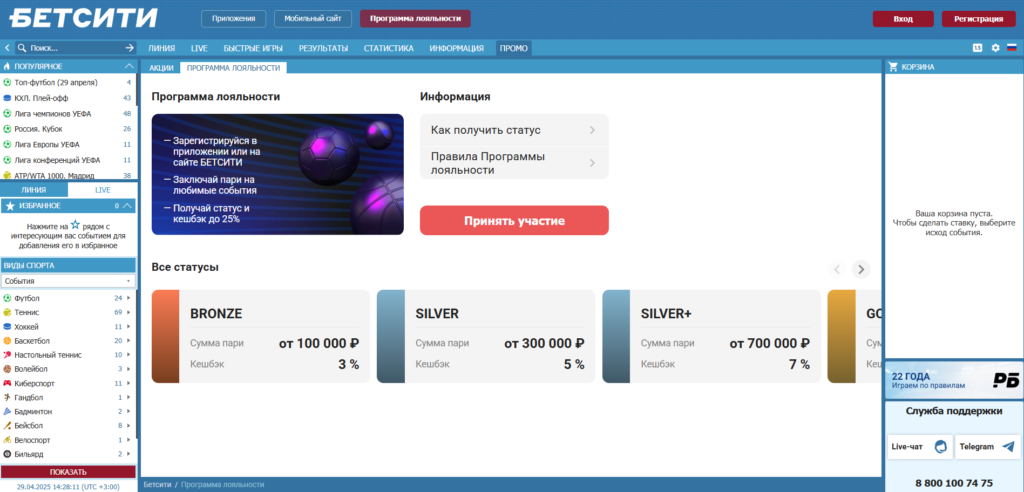Switch sidebar toggle to ЛИНИЯ
The height and width of the screenshot is (492, 1024).
pos(34,190)
